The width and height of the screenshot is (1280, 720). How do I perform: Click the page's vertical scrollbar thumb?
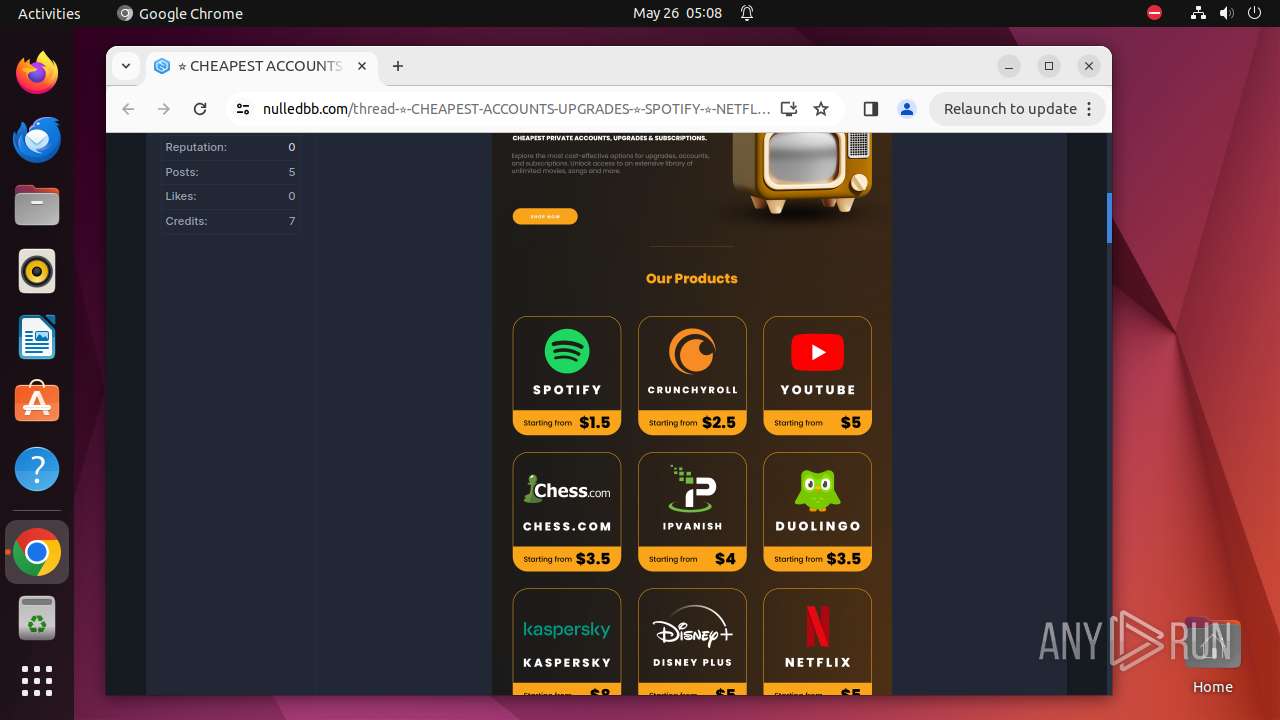click(x=1109, y=218)
